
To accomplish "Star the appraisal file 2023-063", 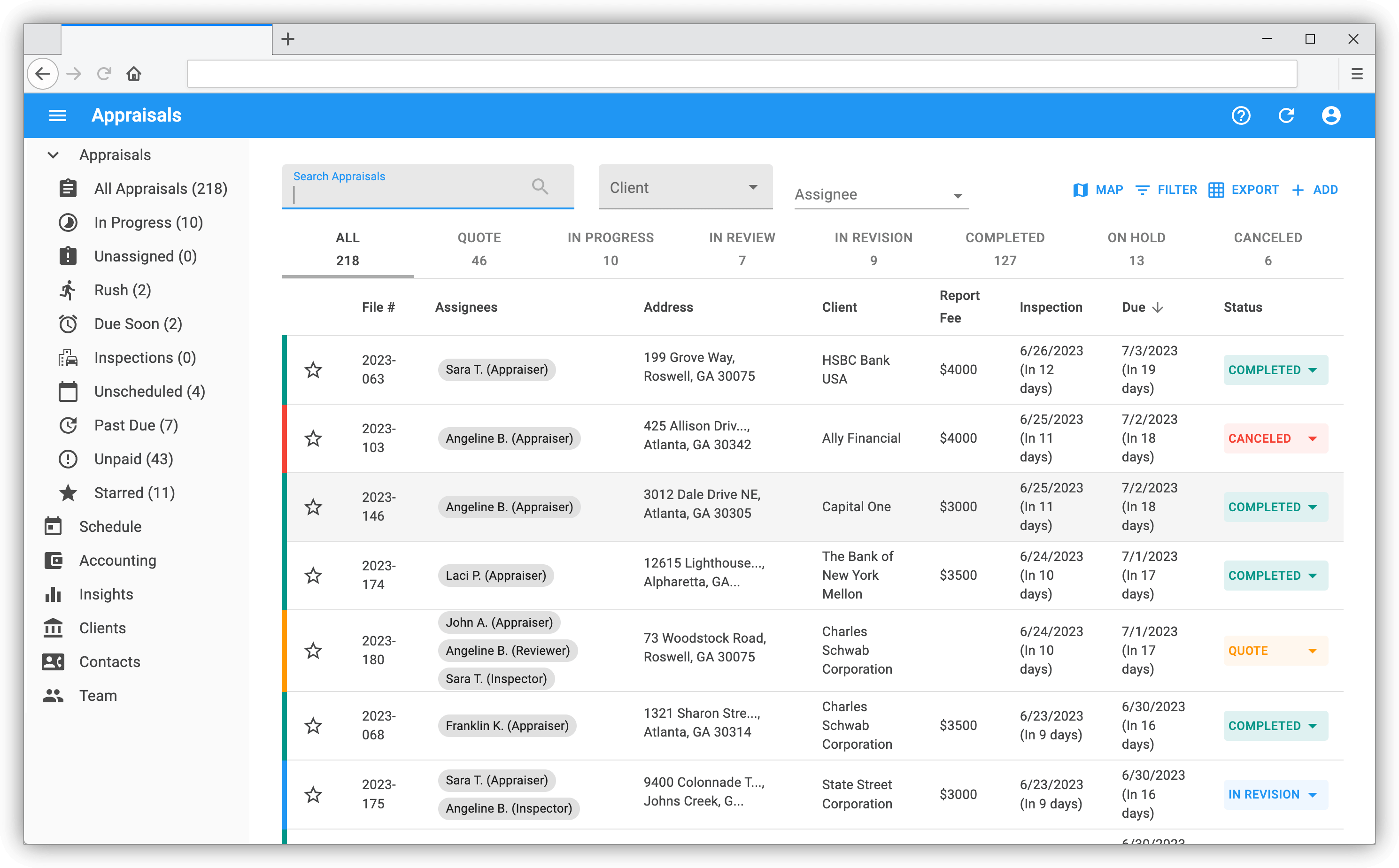I will (313, 370).
